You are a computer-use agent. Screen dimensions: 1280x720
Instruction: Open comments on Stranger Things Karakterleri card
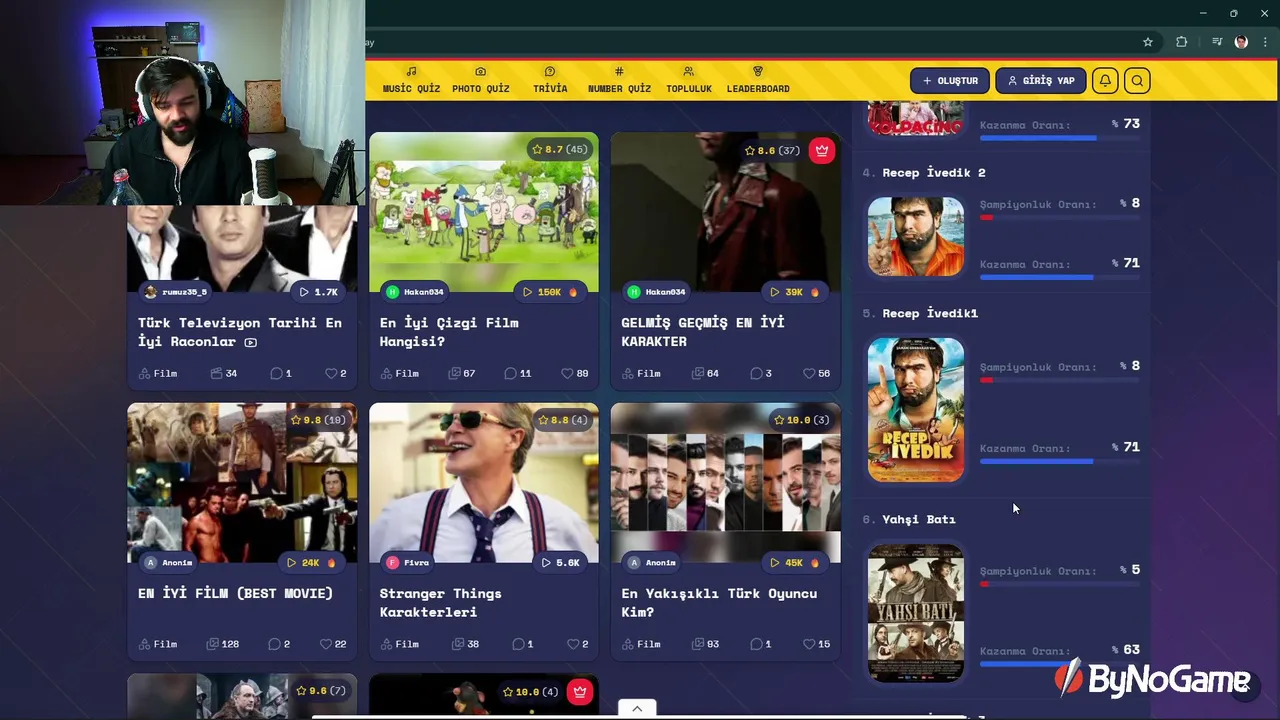(522, 644)
